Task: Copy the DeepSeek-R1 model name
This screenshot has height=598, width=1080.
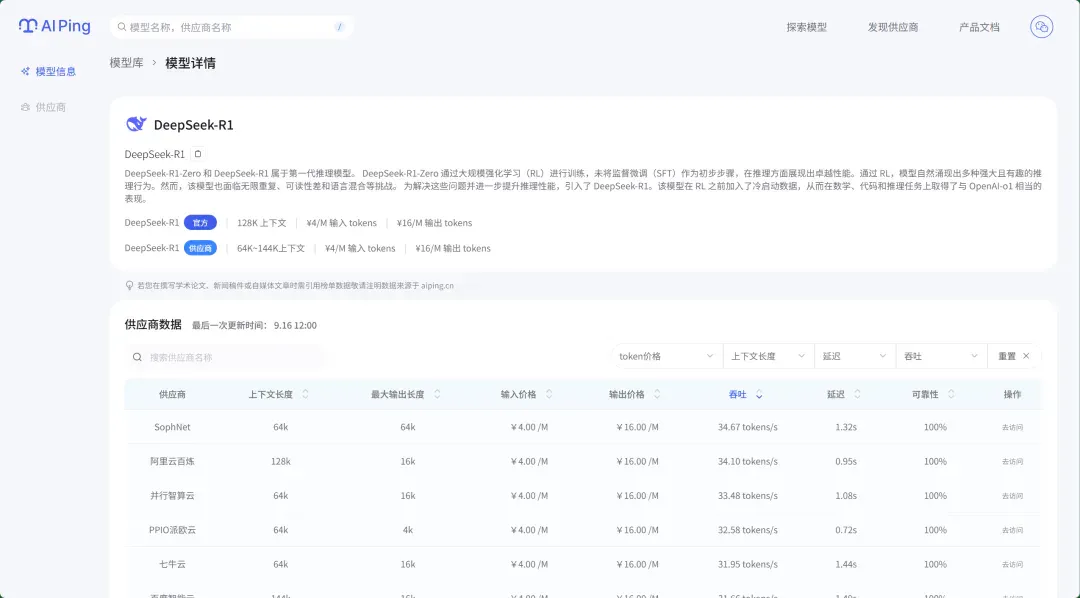Action: 198,154
